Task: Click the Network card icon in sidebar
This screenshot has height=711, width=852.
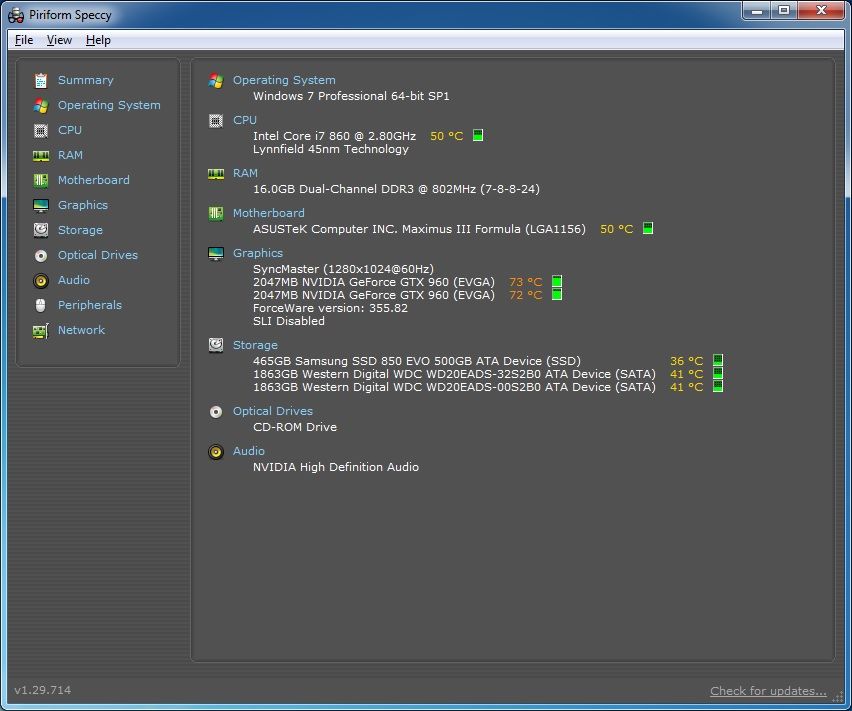Action: [x=41, y=330]
